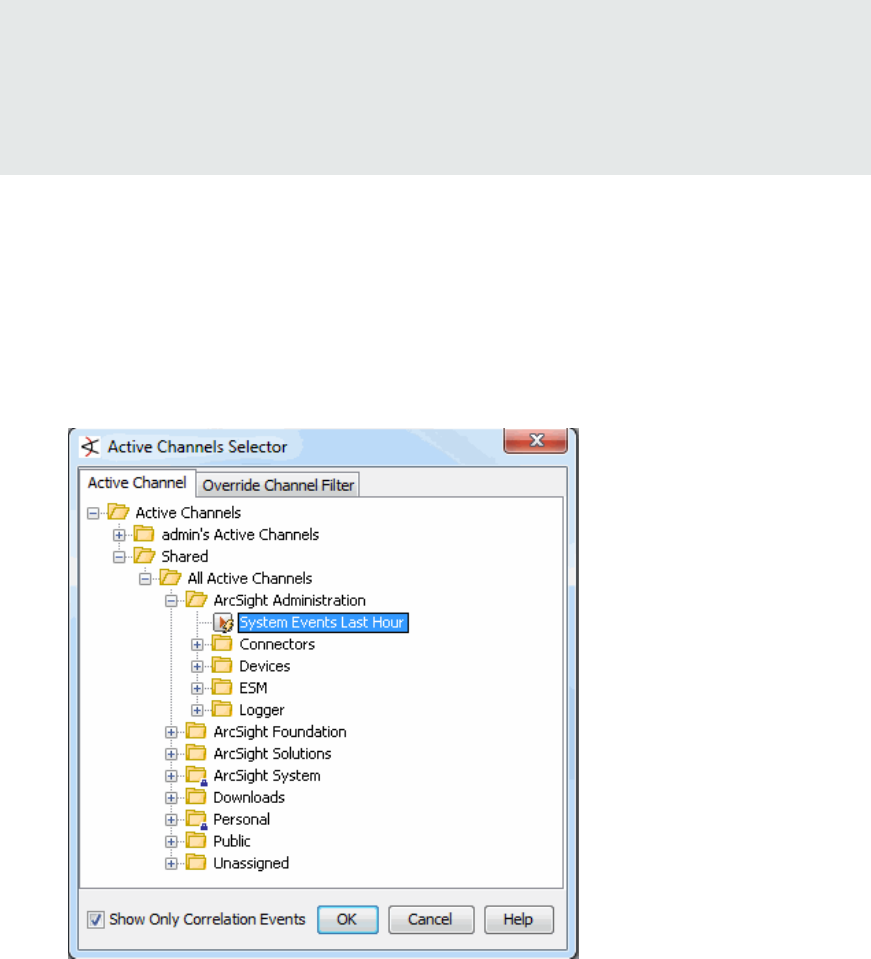Close the Active Channels Selector dialog
Screen dimensions: 871x959
tap(536, 440)
